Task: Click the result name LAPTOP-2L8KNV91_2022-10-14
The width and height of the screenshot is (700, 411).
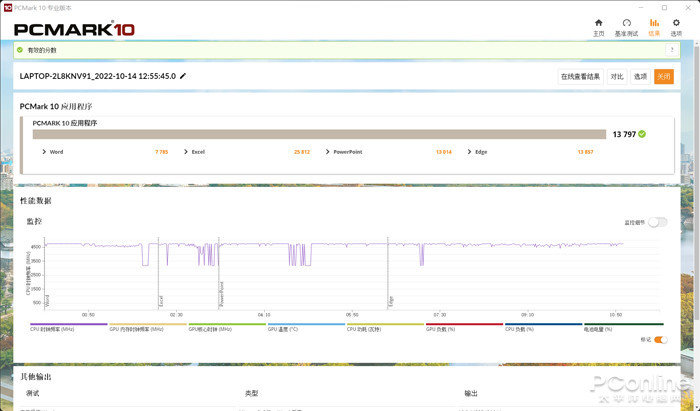Action: pyautogui.click(x=97, y=76)
